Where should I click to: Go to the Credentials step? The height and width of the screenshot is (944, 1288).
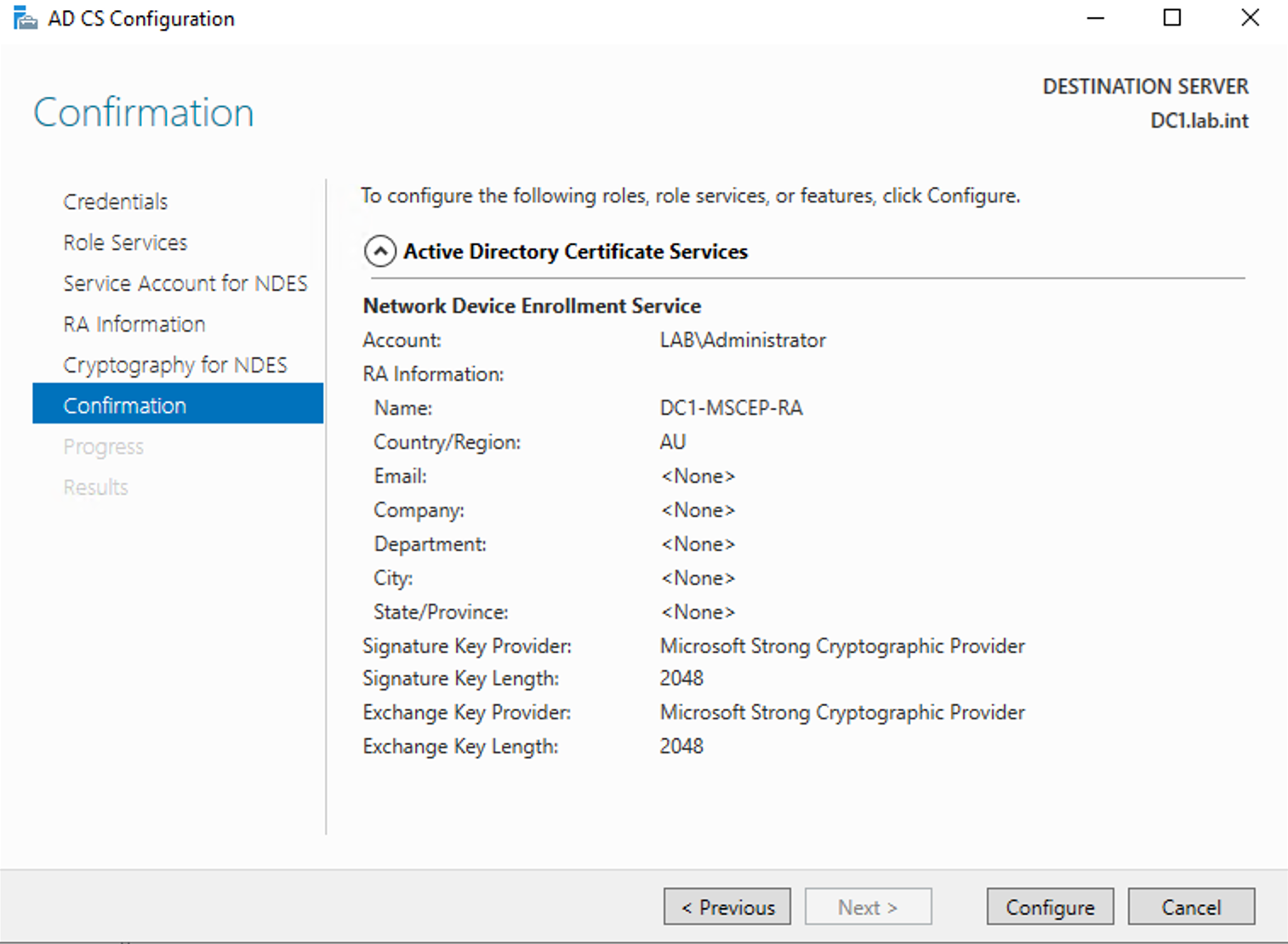point(116,202)
